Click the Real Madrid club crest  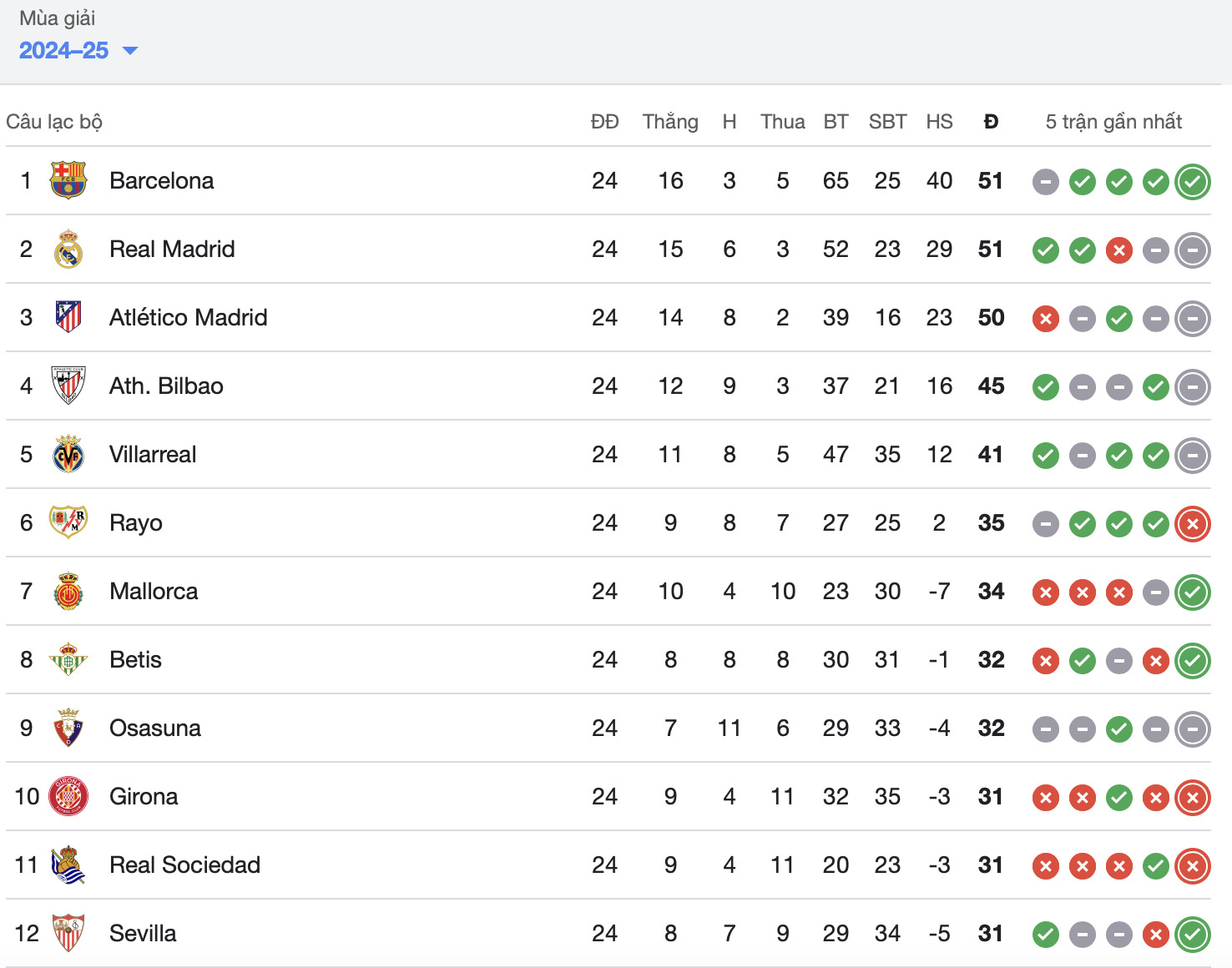point(68,249)
